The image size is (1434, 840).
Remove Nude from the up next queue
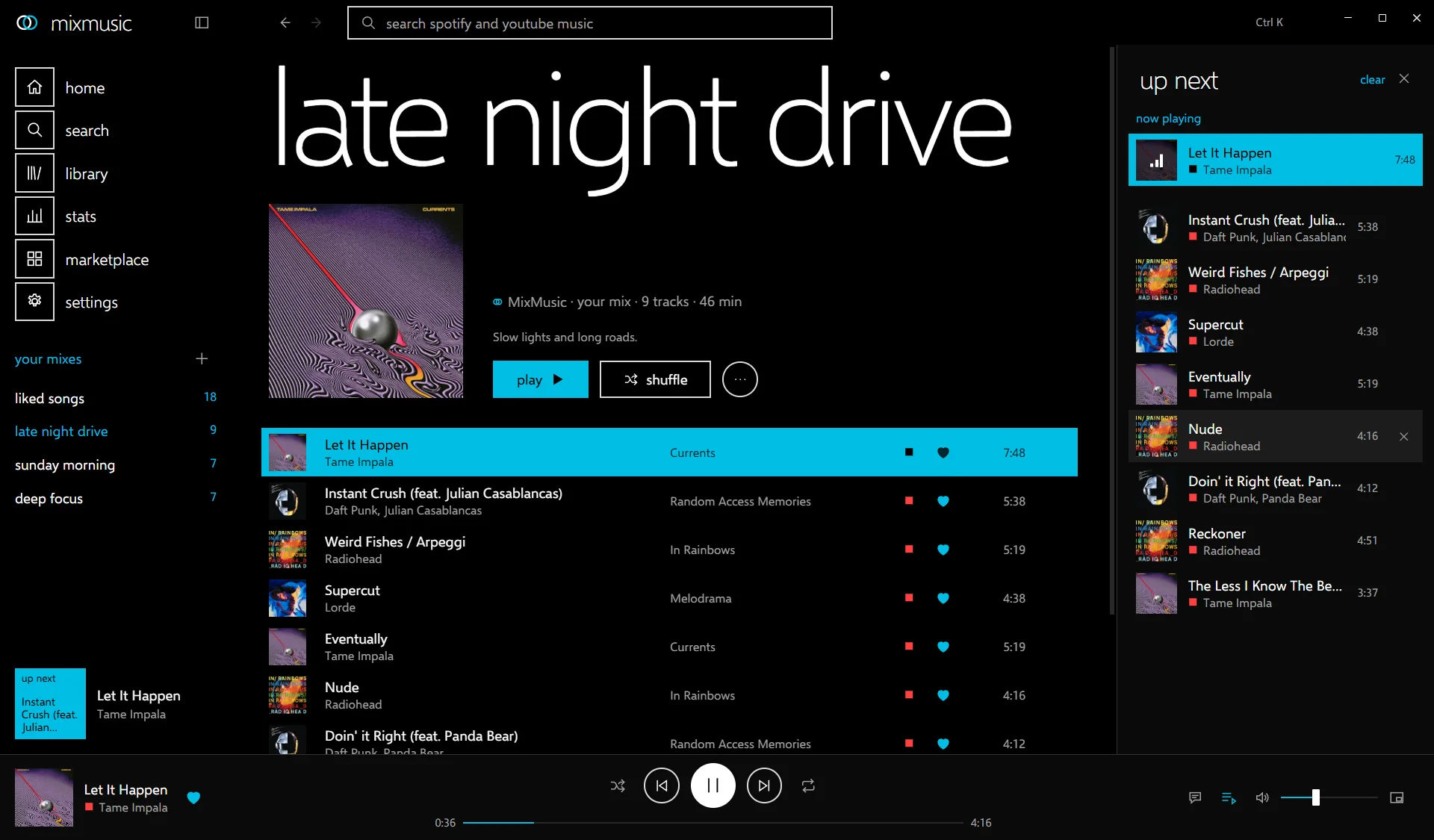tap(1404, 436)
